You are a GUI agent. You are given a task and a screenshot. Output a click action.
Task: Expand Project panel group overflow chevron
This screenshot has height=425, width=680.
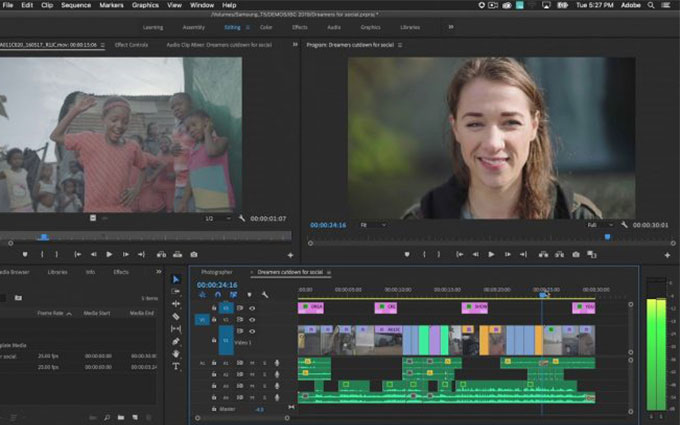pyautogui.click(x=159, y=271)
